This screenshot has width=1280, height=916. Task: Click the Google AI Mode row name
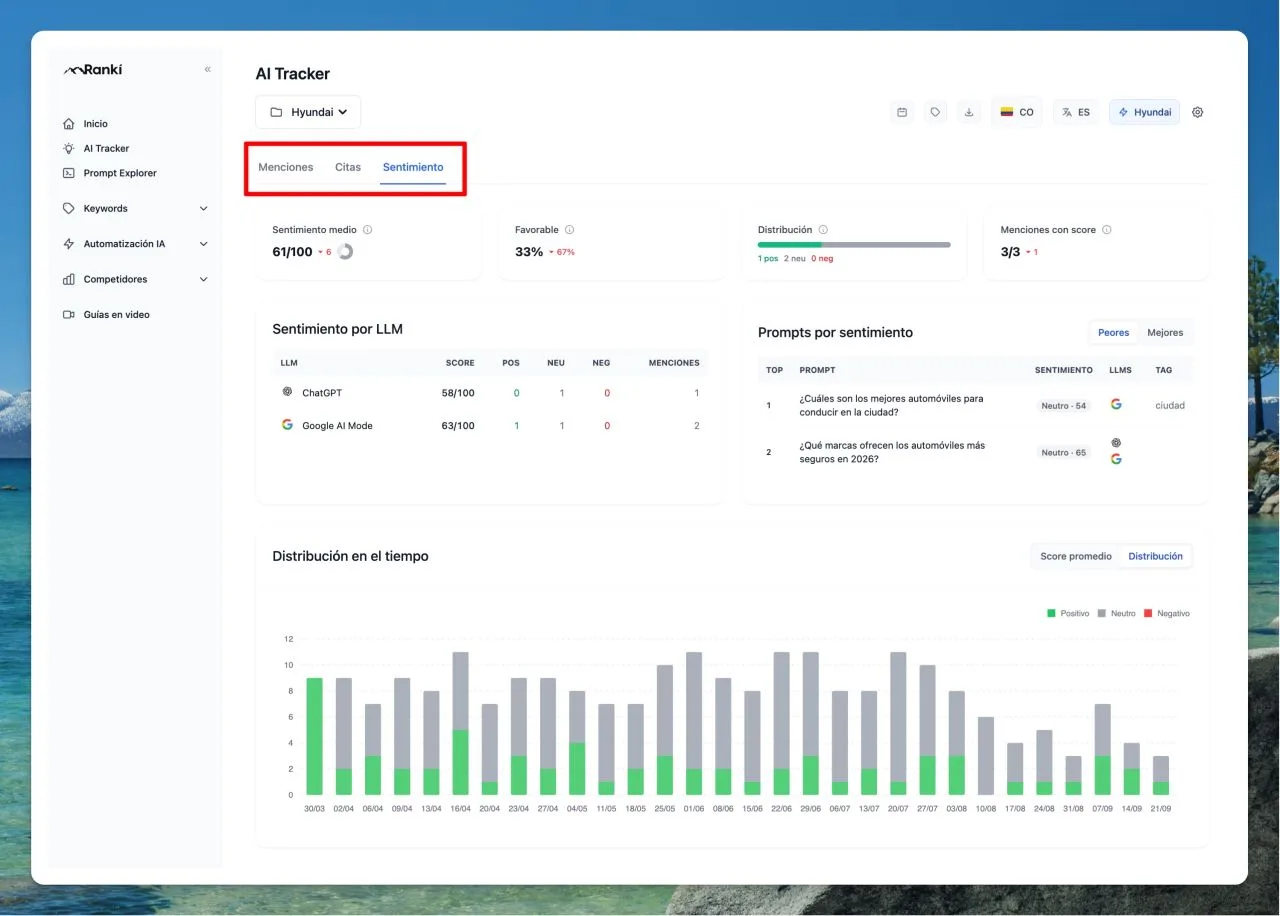coord(337,426)
